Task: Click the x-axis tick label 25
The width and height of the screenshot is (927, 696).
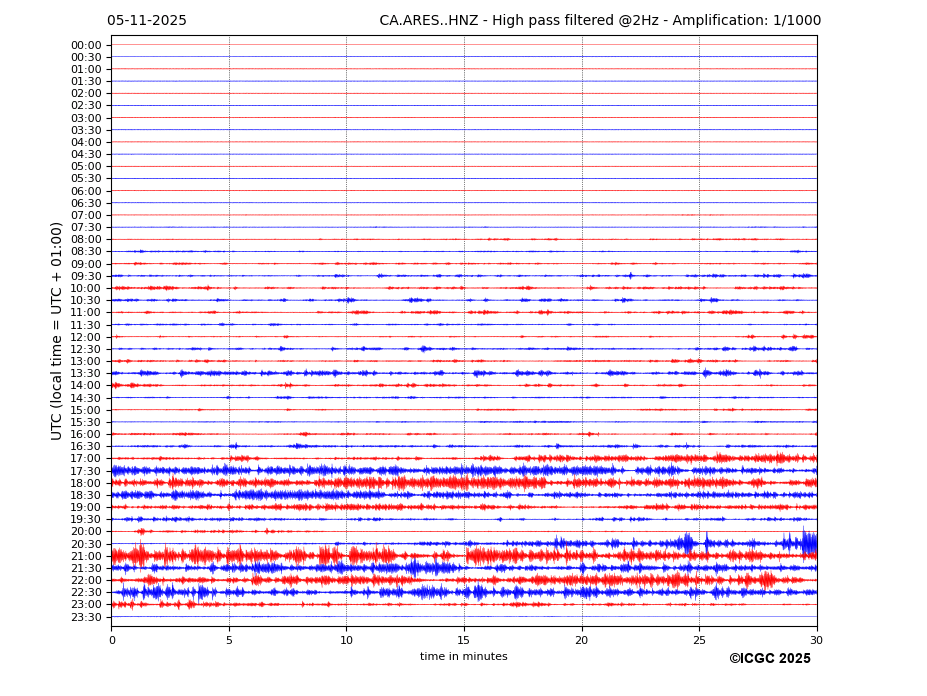Action: coord(699,640)
